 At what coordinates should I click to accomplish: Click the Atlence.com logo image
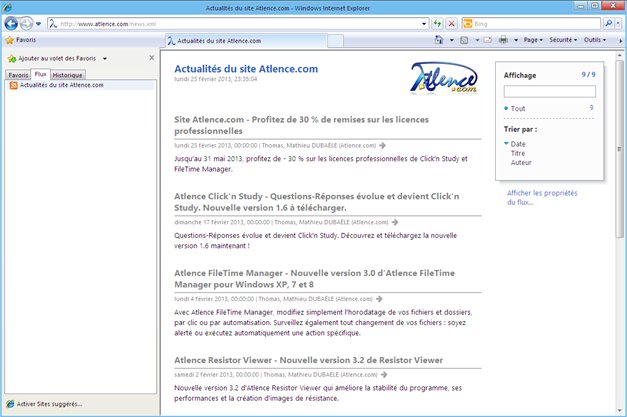pyautogui.click(x=444, y=78)
